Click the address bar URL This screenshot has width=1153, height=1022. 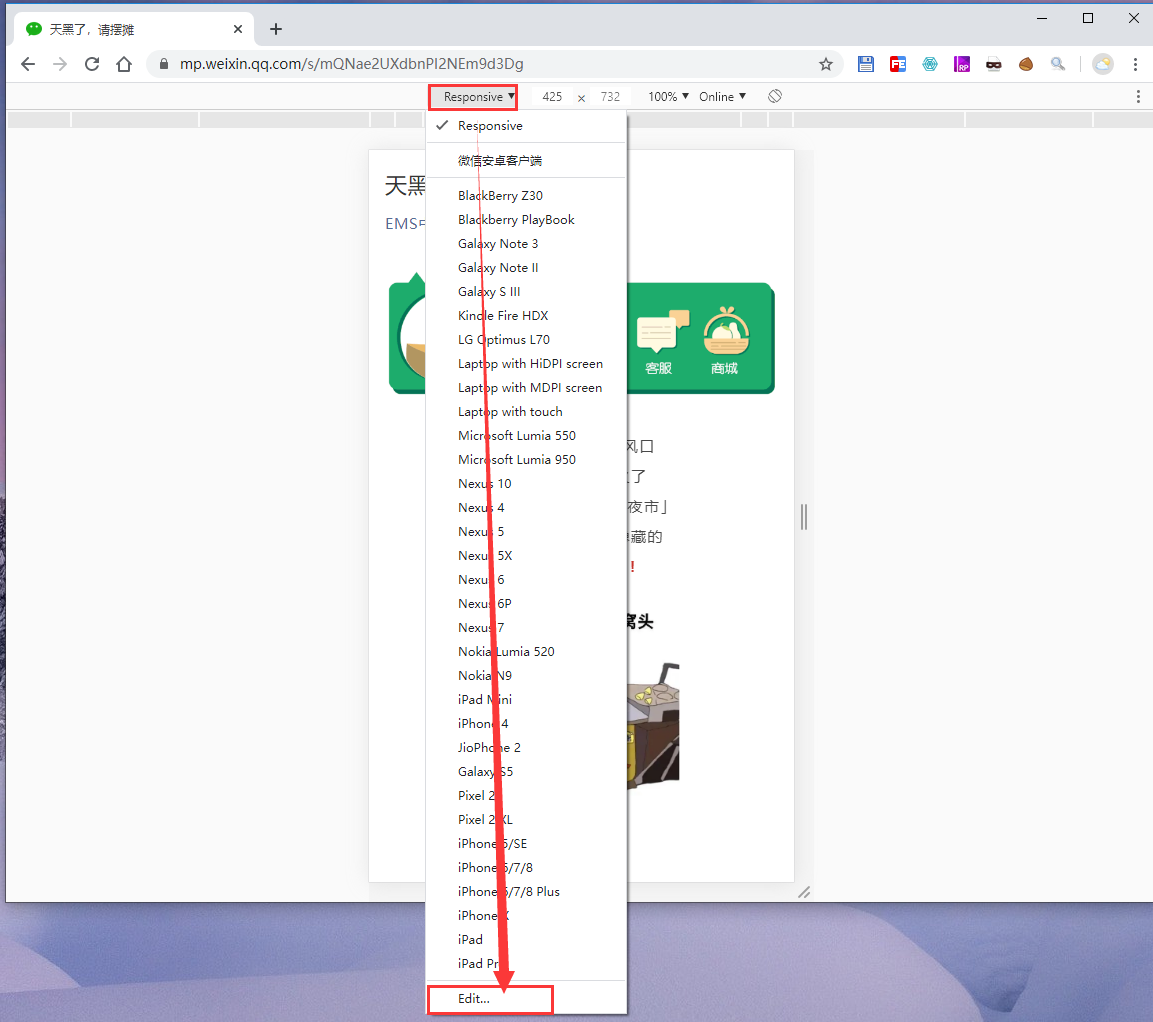[x=351, y=64]
